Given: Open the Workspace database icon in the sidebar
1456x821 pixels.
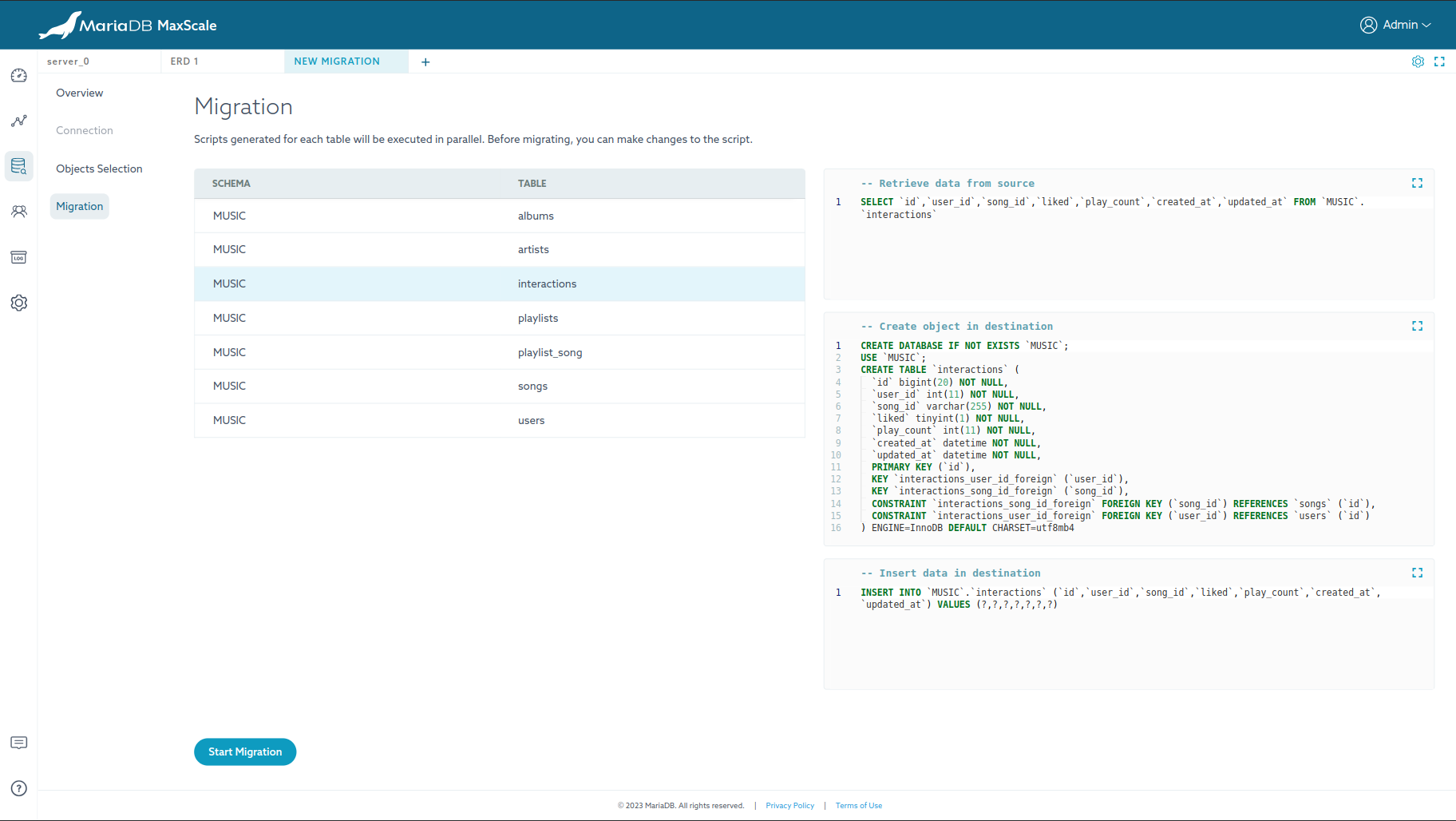Looking at the screenshot, I should [19, 166].
